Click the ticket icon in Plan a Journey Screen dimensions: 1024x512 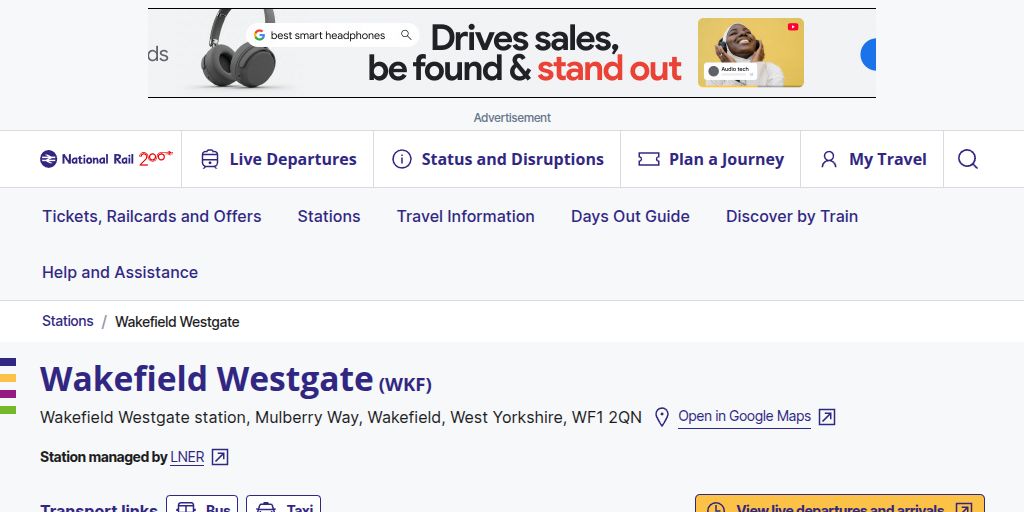click(x=648, y=159)
